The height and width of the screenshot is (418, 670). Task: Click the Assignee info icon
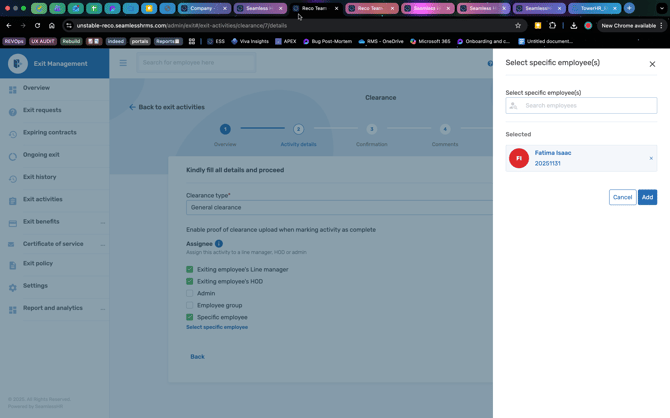[x=219, y=243]
